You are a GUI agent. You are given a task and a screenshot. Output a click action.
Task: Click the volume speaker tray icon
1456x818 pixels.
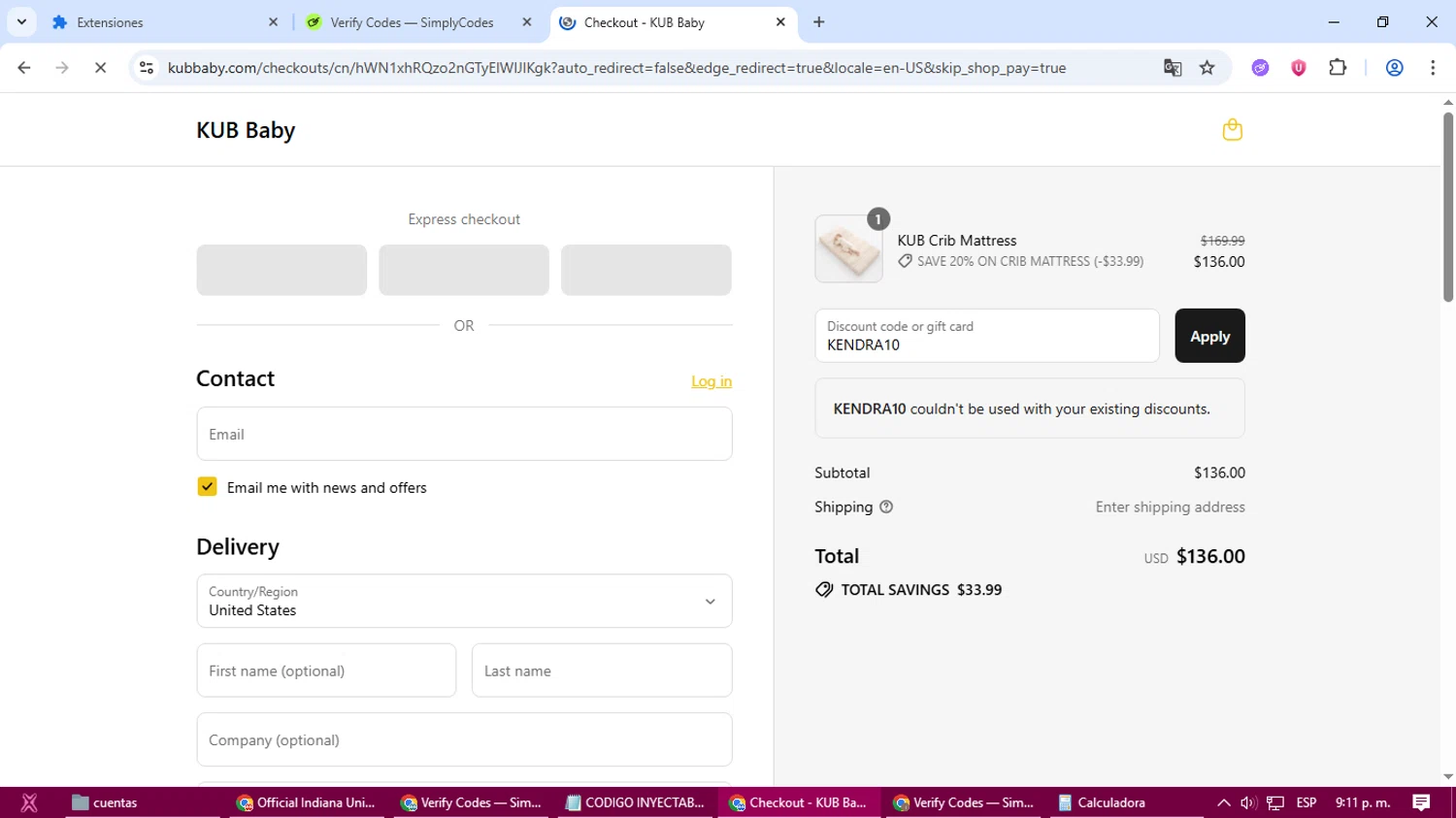point(1248,802)
